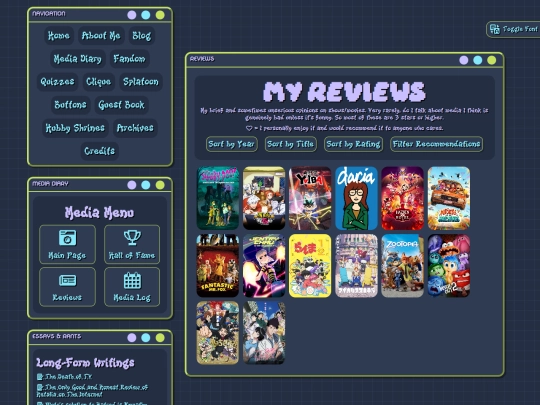Open The Death of TV essay link
The image size is (540, 405).
click(x=68, y=377)
